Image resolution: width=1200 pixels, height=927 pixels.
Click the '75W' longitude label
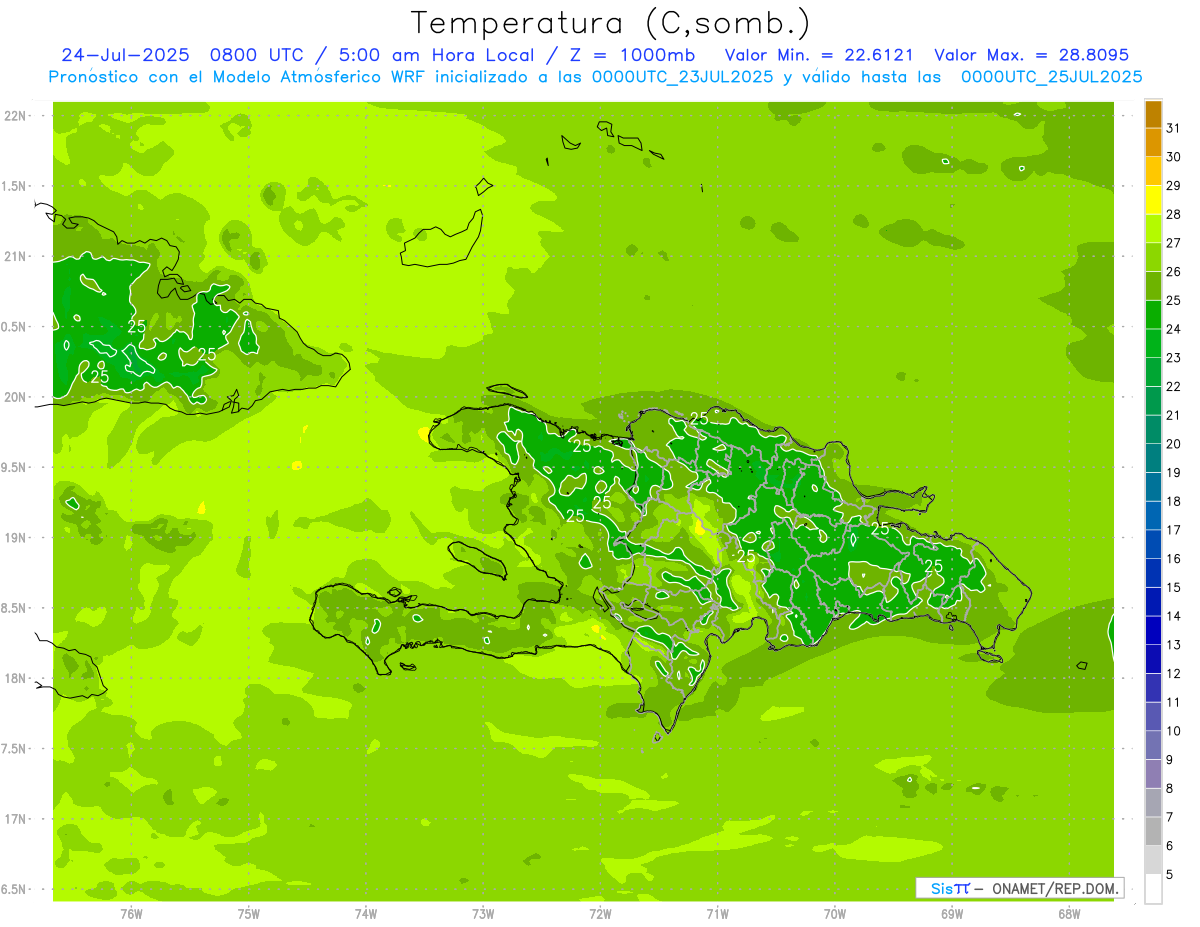pos(249,913)
